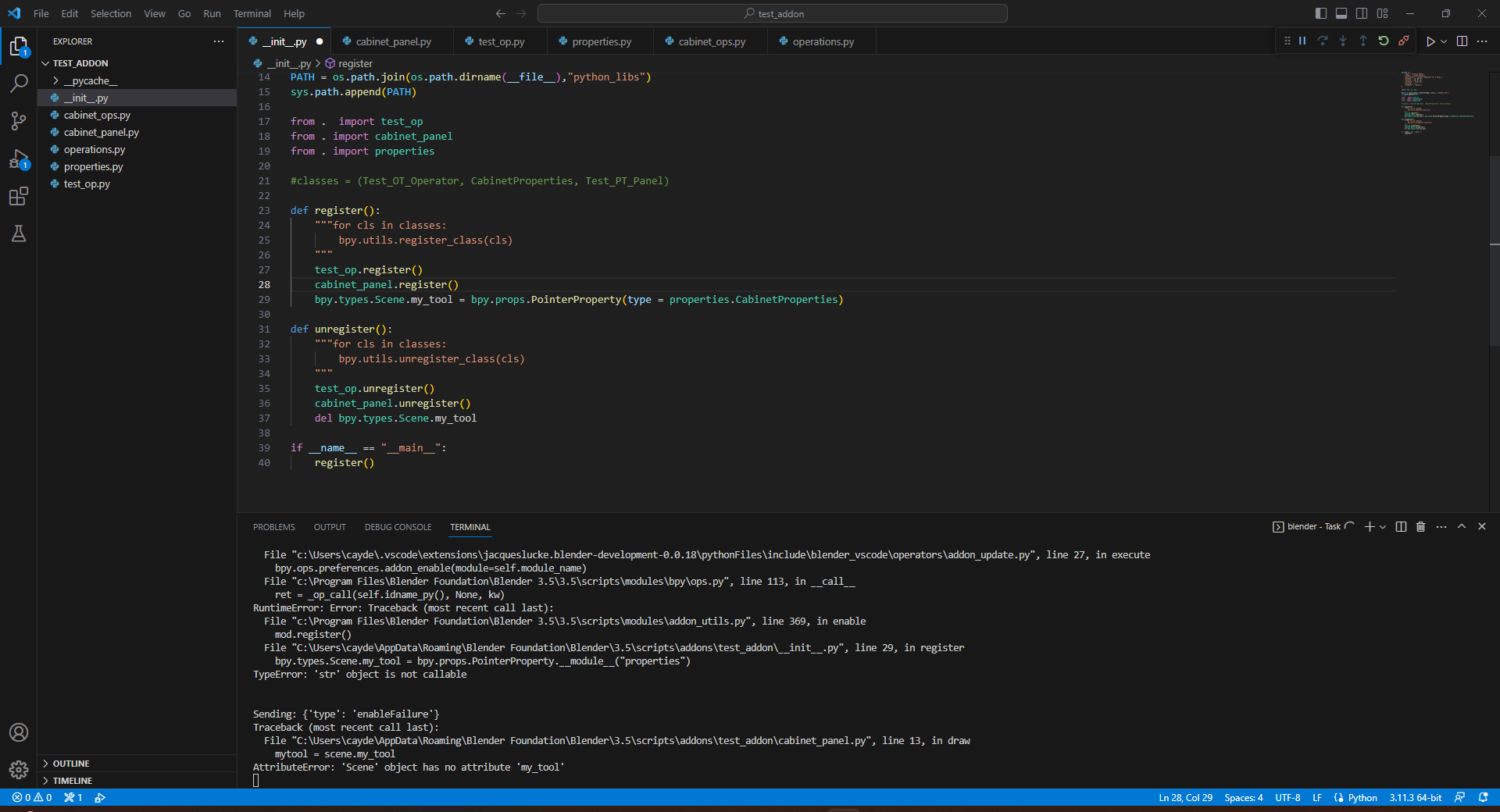Click the register breadcrumb symbol
The image size is (1500, 812).
pyautogui.click(x=349, y=63)
